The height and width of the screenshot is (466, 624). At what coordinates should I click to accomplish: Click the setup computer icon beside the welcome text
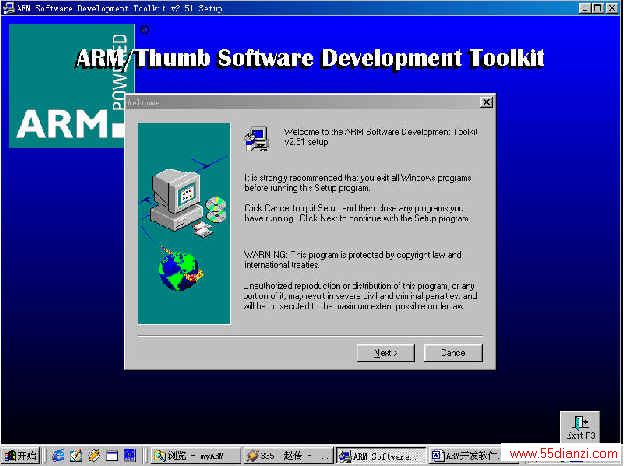coord(257,138)
